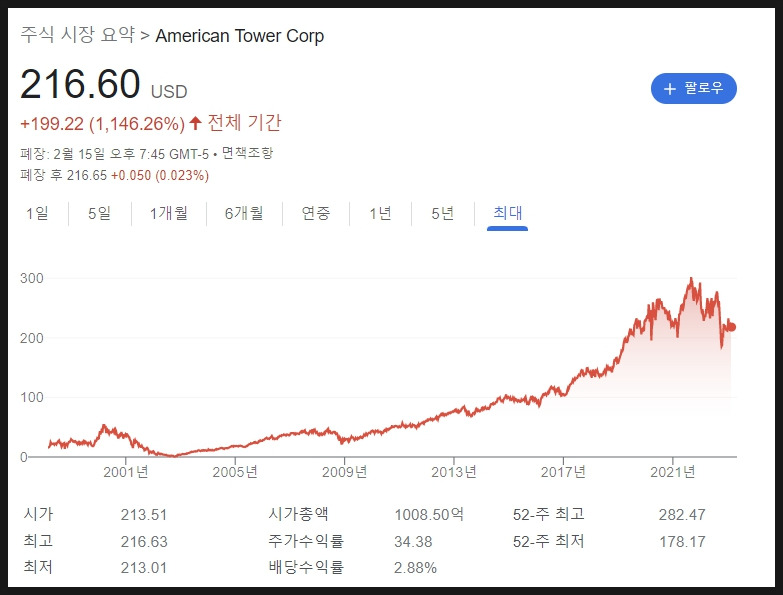
Task: Select the 5년 range tab
Action: coord(442,213)
